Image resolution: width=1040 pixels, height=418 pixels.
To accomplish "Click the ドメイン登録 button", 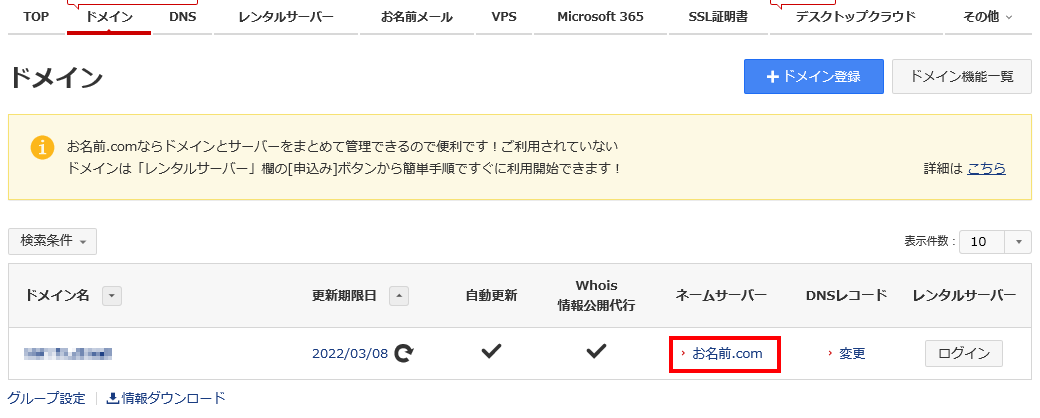I will pos(814,76).
